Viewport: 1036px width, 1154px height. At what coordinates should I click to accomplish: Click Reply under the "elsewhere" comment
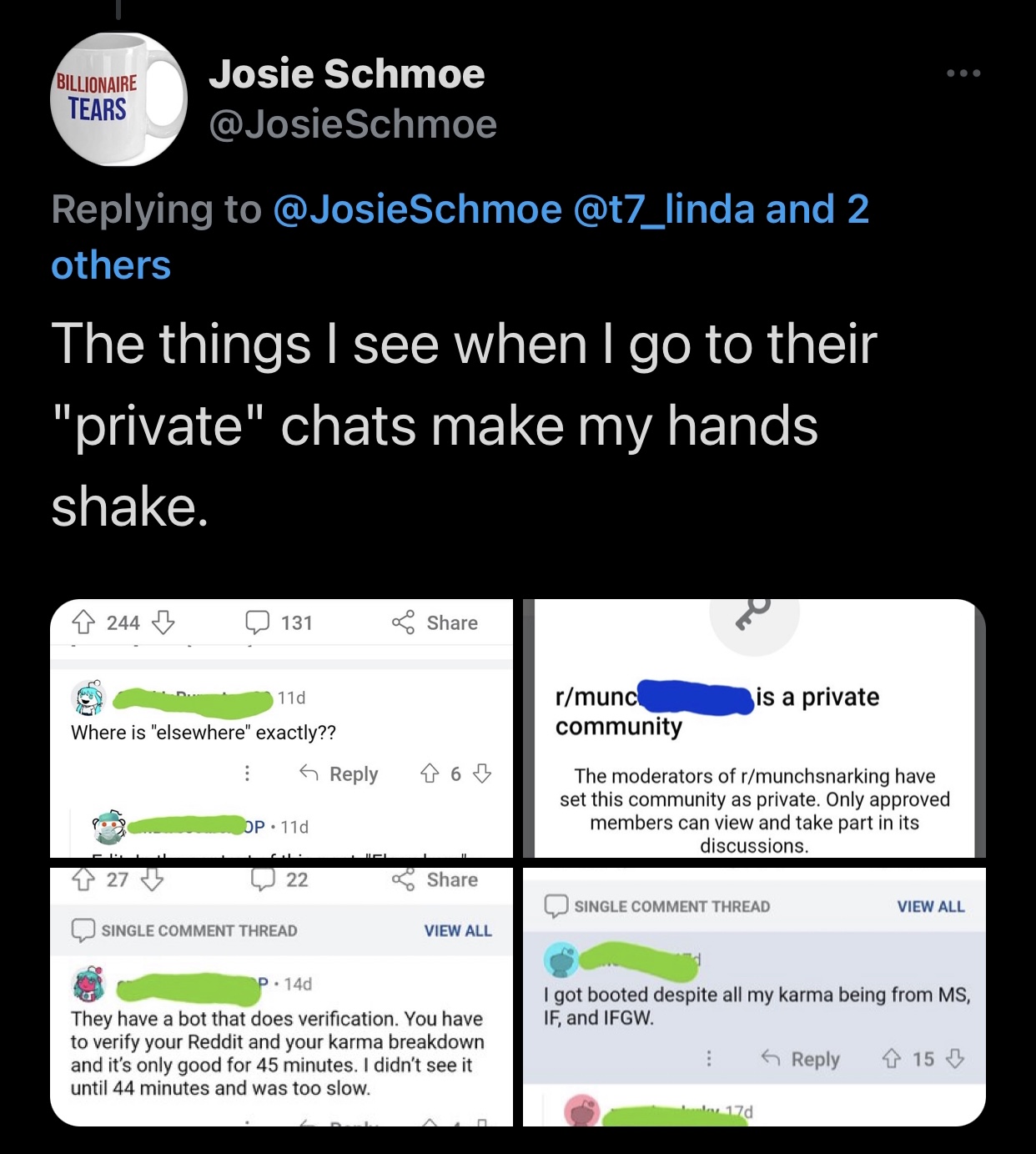[x=339, y=774]
